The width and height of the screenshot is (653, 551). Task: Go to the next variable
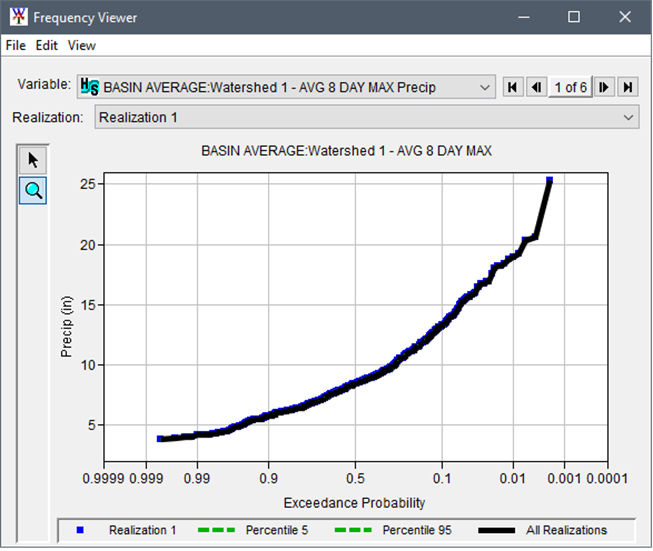click(x=604, y=87)
